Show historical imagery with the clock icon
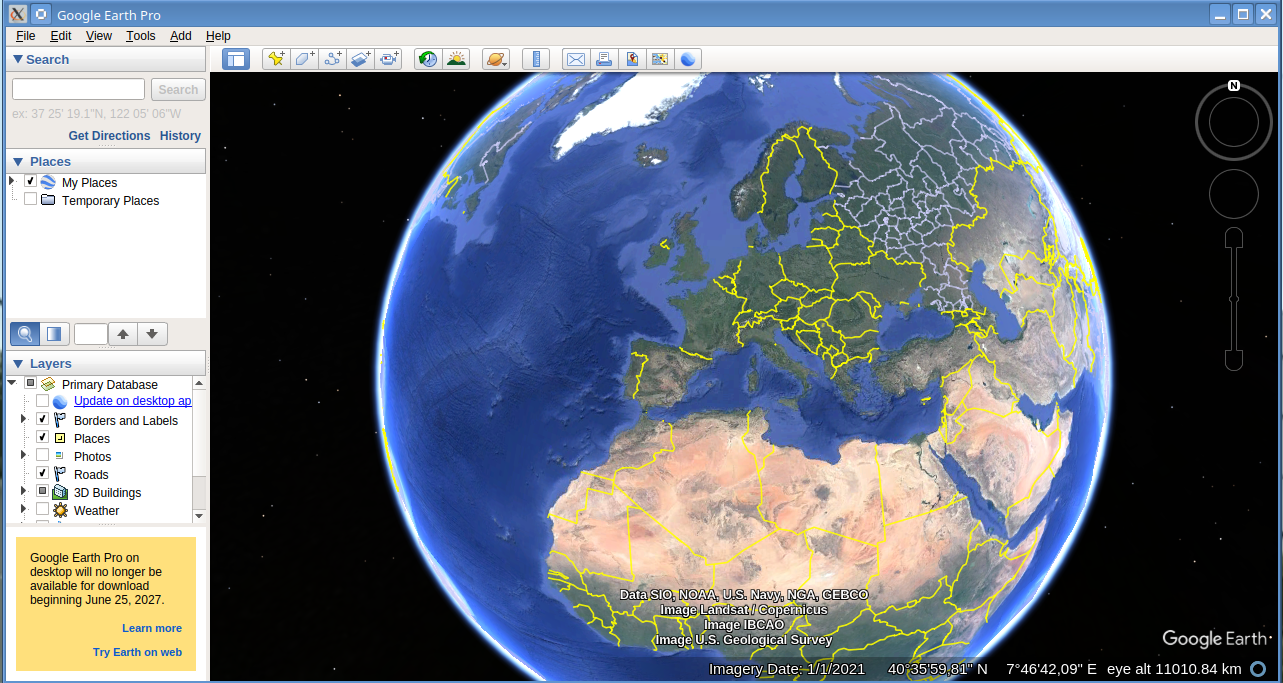 coord(428,59)
